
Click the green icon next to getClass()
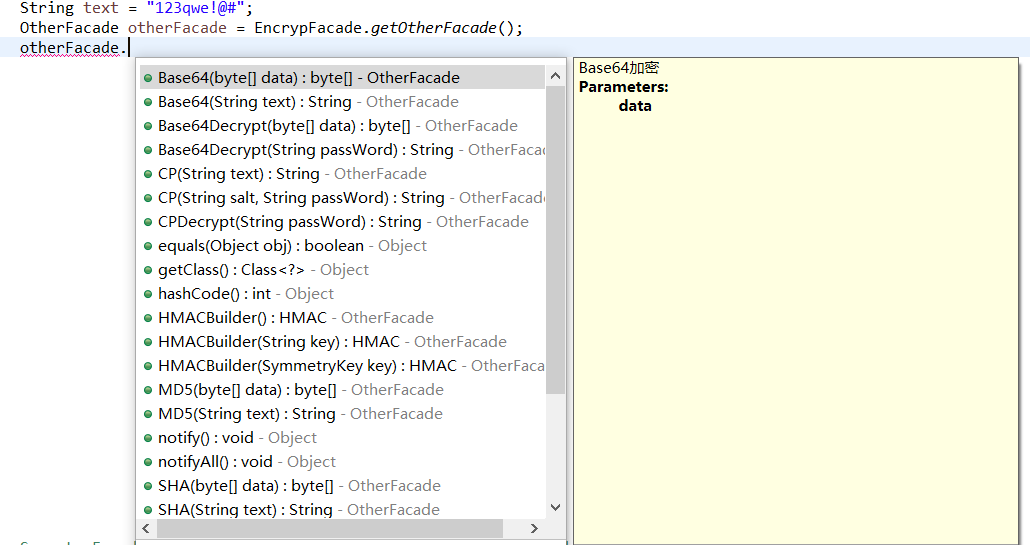click(x=147, y=270)
